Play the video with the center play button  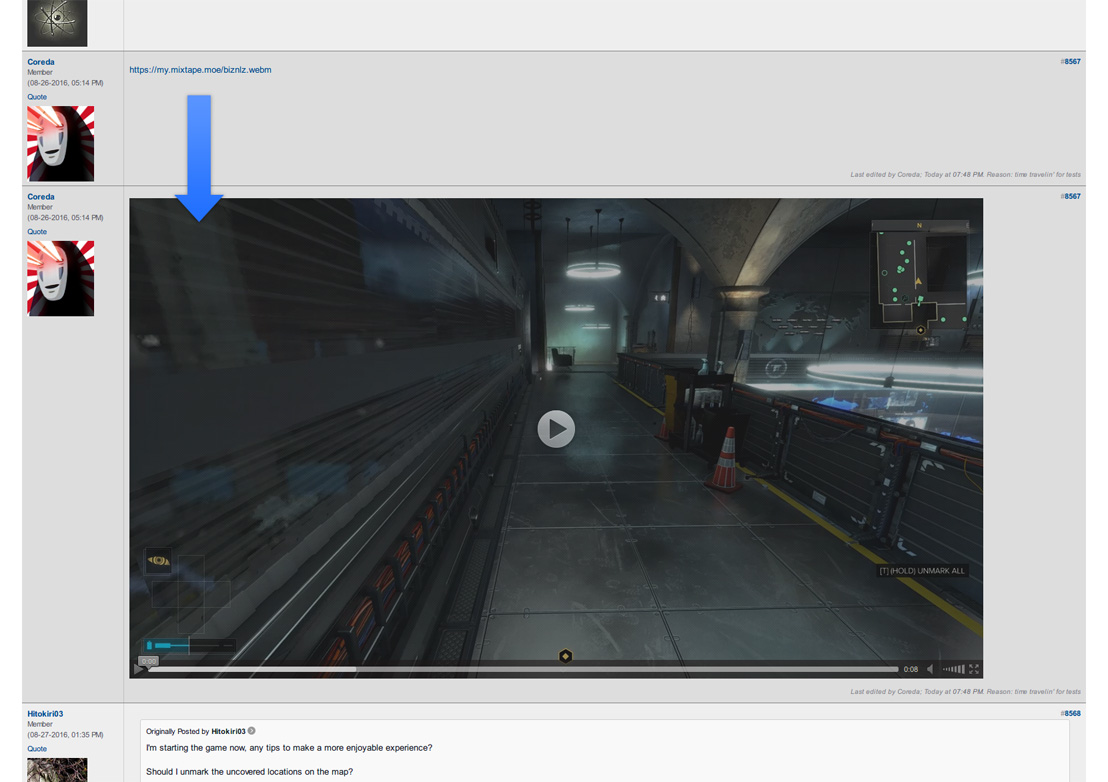click(556, 429)
